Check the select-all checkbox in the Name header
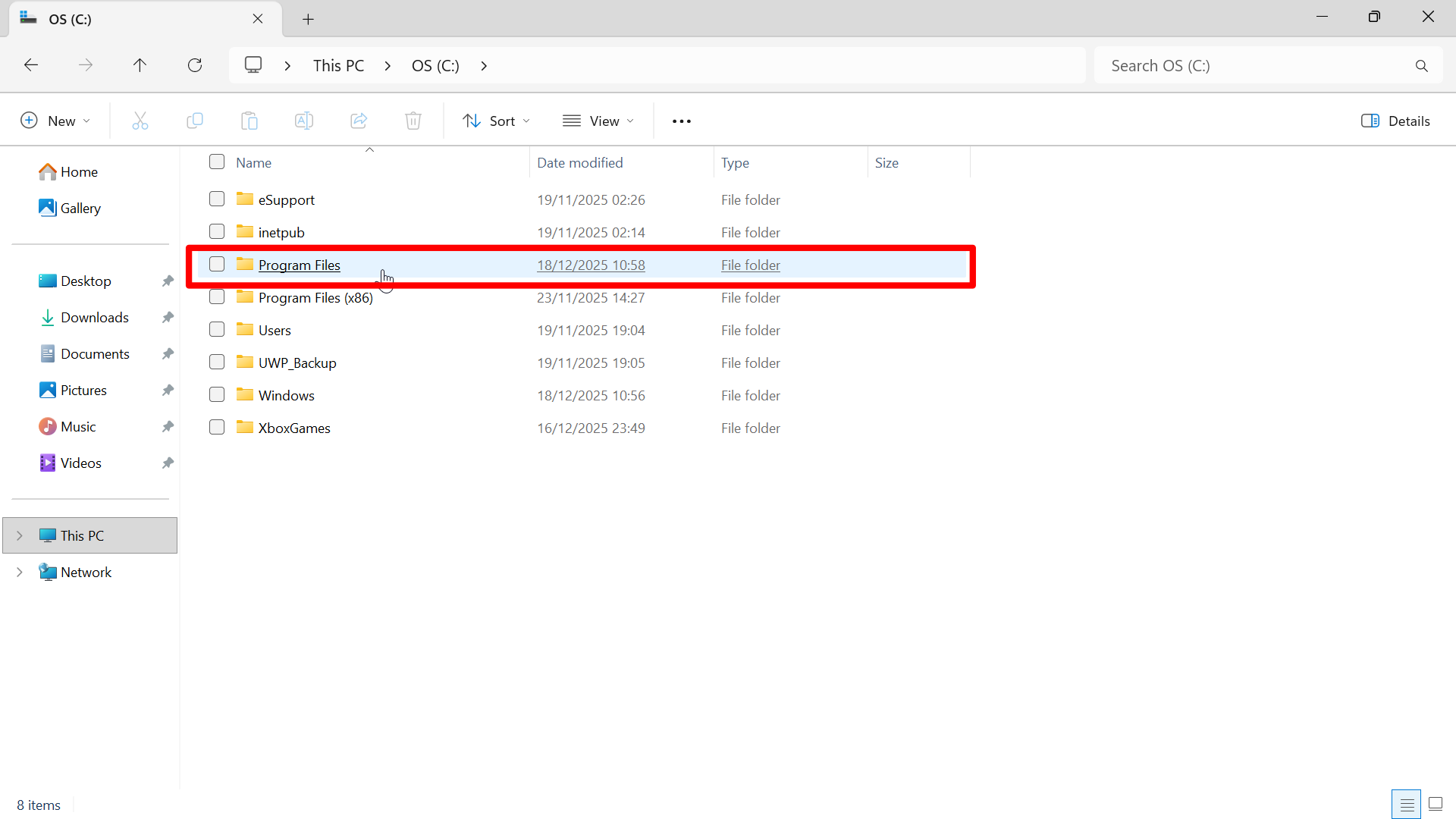Viewport: 1456px width, 819px height. pyautogui.click(x=216, y=162)
